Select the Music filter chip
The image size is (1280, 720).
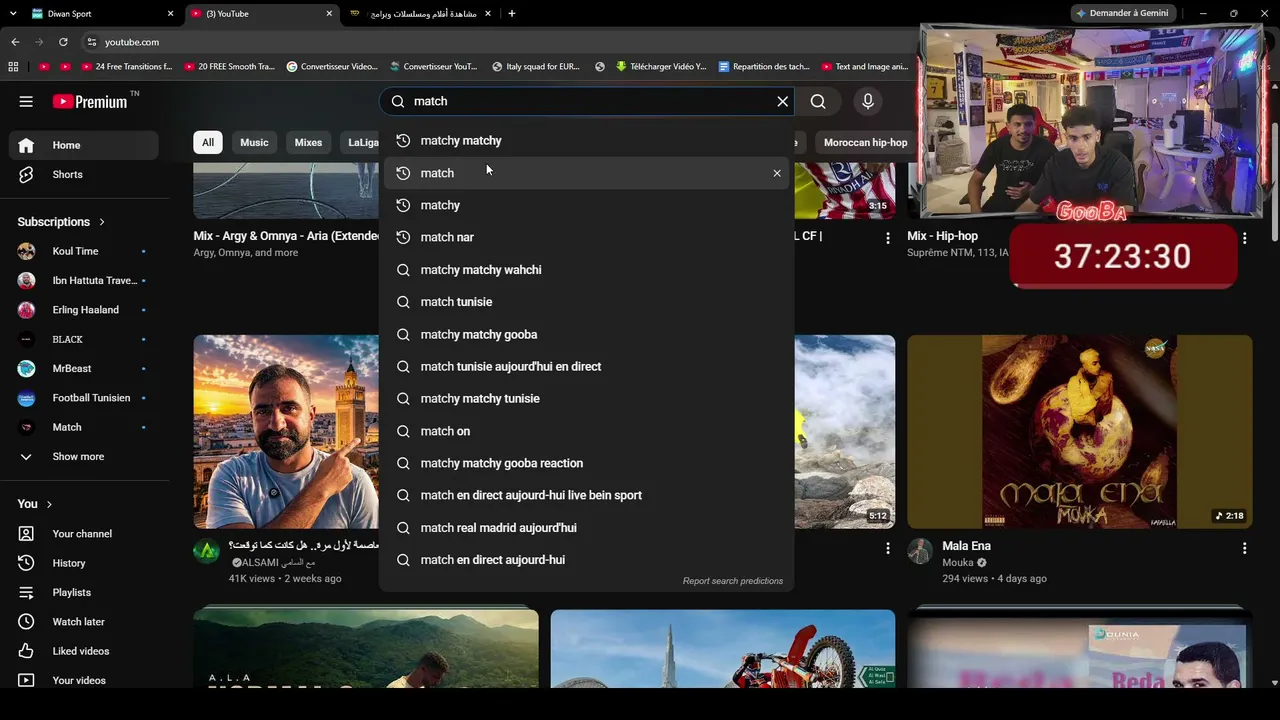(x=254, y=142)
